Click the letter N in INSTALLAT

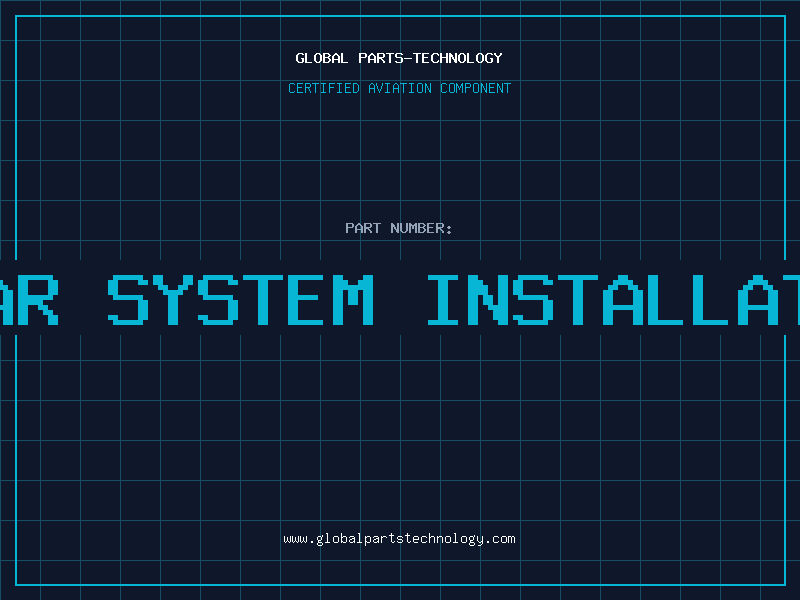point(490,300)
